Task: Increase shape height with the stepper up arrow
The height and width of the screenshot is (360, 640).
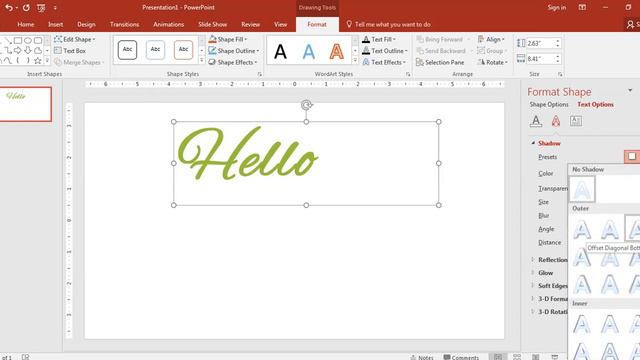Action: [558, 41]
